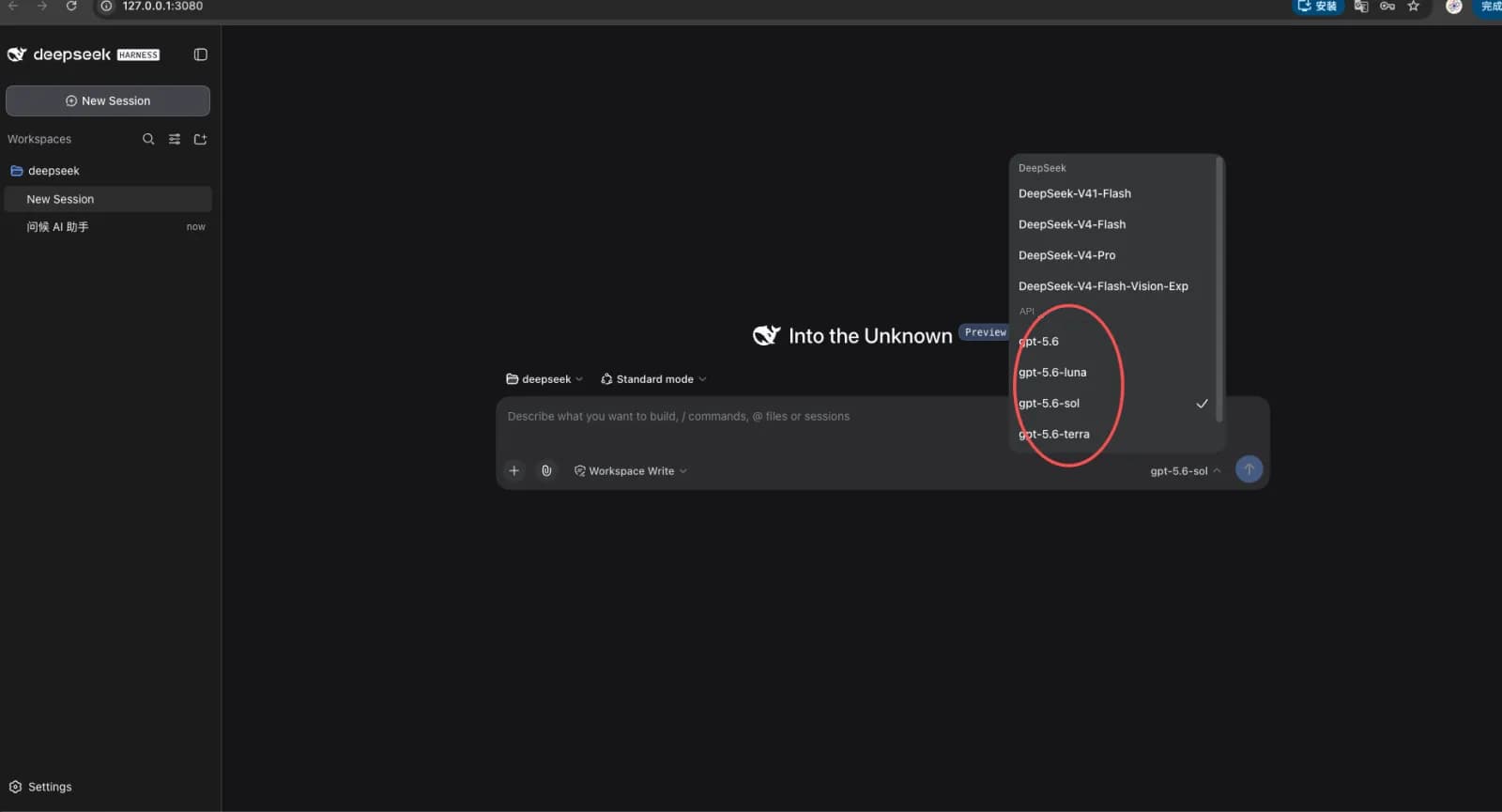This screenshot has height=812, width=1502.
Task: Click the plus attach button in composer
Action: (513, 470)
